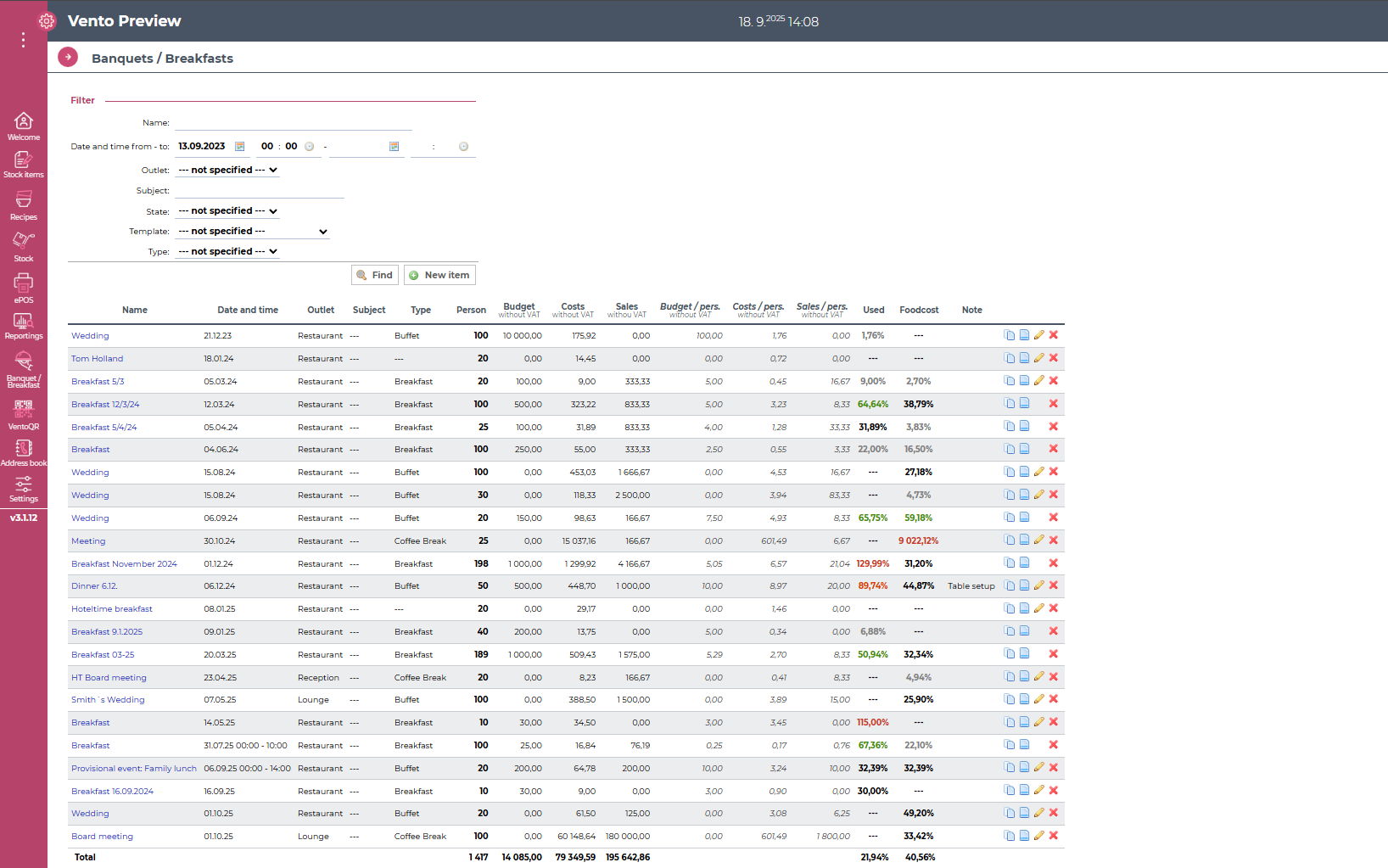Open the Reportings sidebar icon
Image resolution: width=1388 pixels, height=868 pixels.
point(23,326)
